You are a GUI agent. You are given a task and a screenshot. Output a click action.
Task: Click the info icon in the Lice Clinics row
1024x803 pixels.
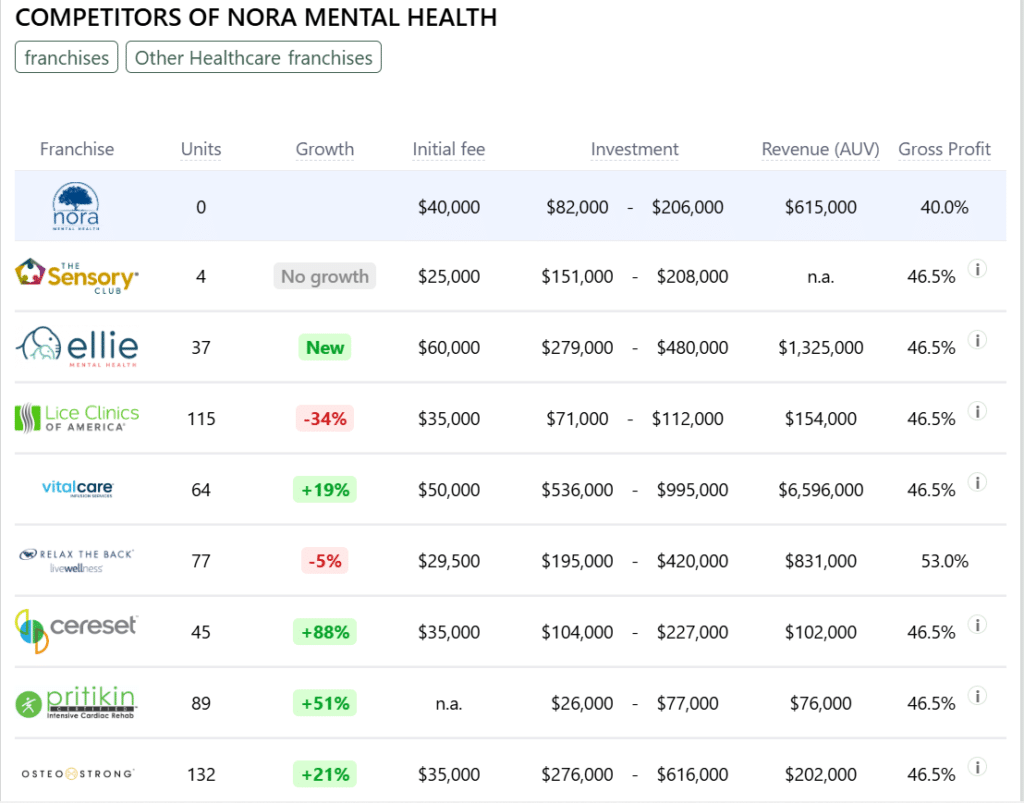977,411
